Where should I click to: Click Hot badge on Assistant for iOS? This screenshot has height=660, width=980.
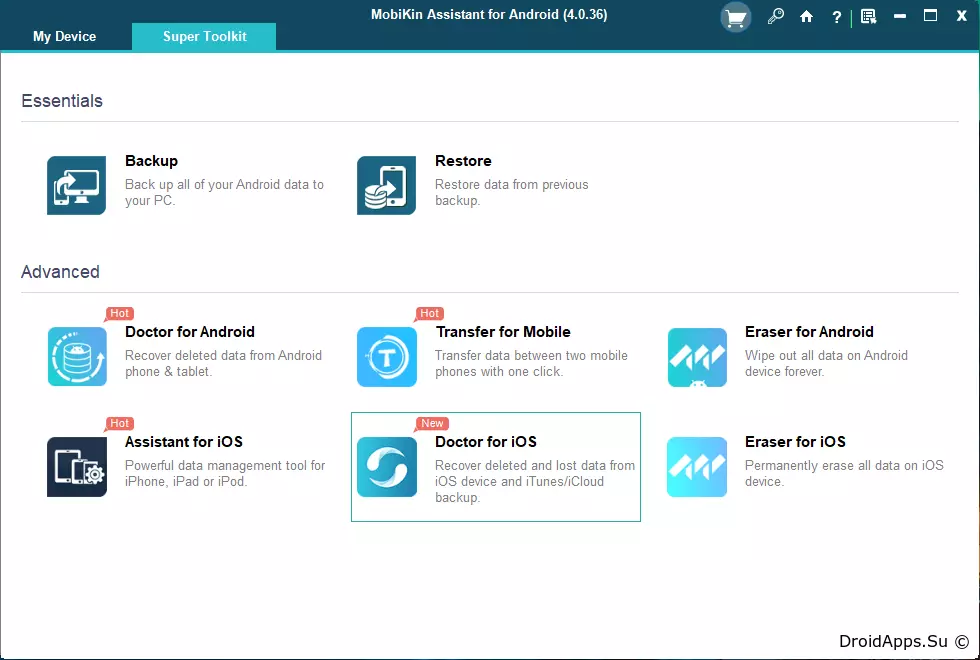(119, 424)
